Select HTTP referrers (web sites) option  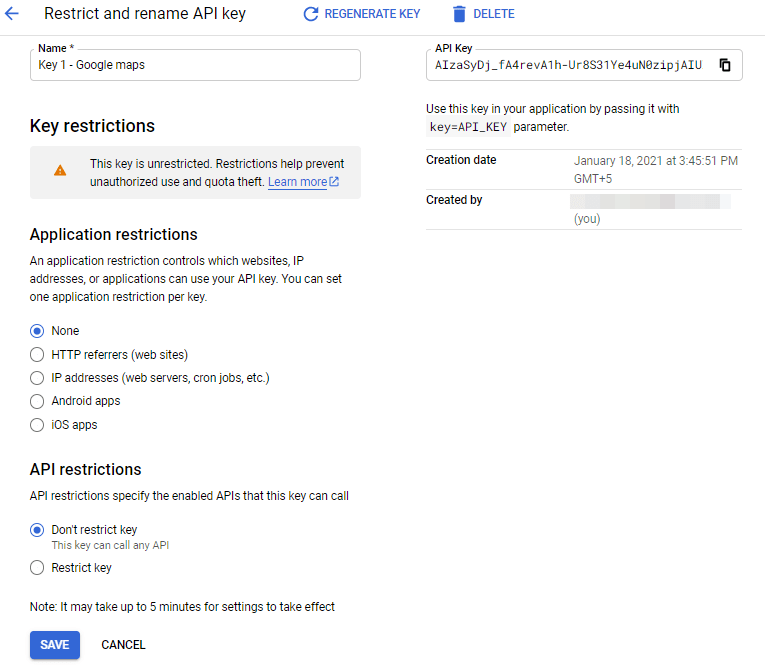pyautogui.click(x=37, y=354)
